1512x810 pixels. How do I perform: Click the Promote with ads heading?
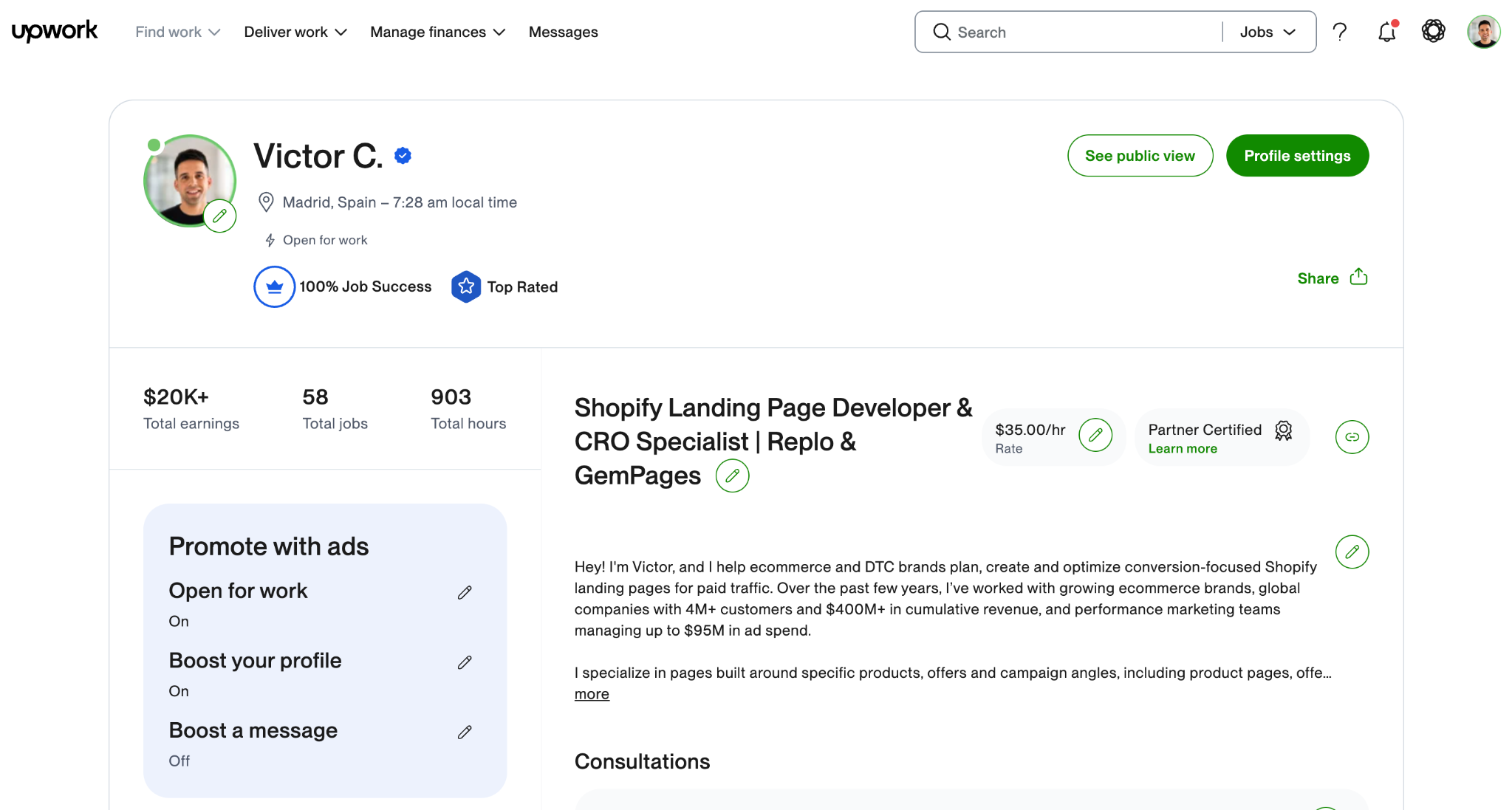click(269, 546)
